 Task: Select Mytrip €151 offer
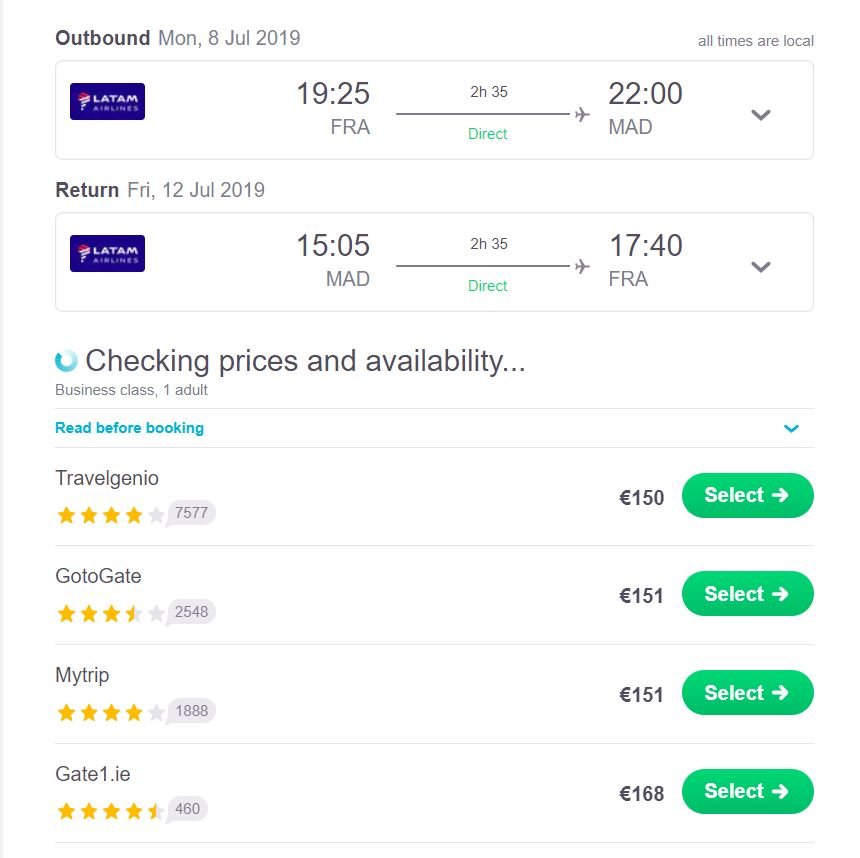coord(747,692)
